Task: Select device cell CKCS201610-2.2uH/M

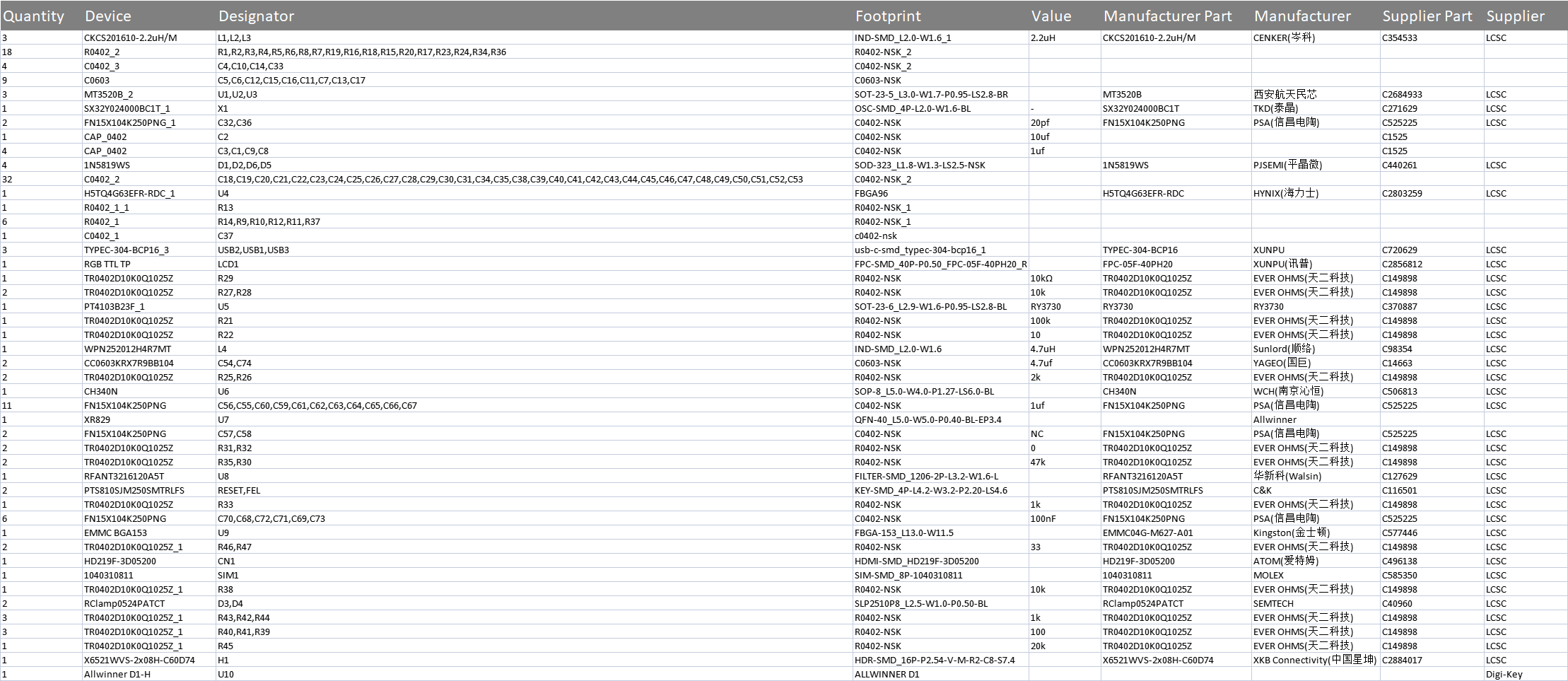Action: click(130, 37)
